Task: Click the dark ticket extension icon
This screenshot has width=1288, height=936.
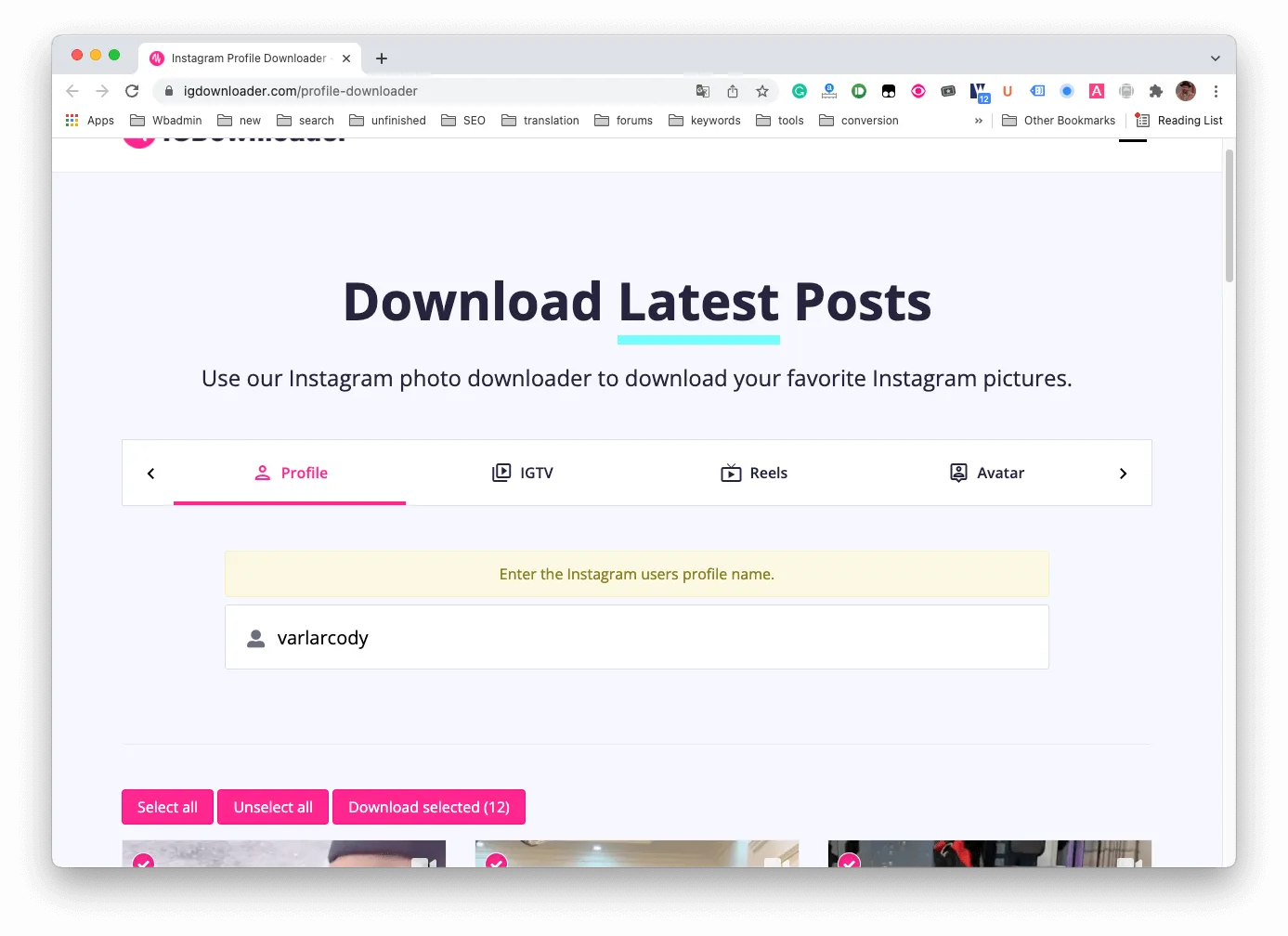Action: 948,91
